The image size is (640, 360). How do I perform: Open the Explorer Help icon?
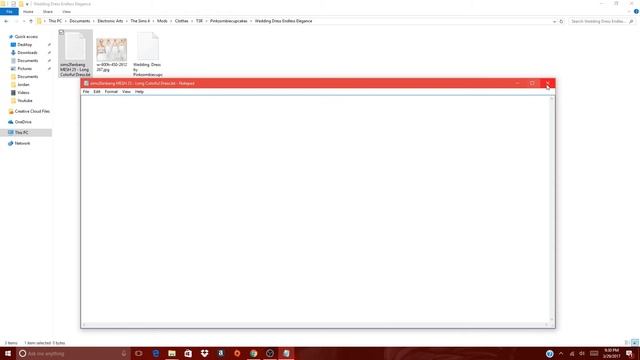coord(636,12)
